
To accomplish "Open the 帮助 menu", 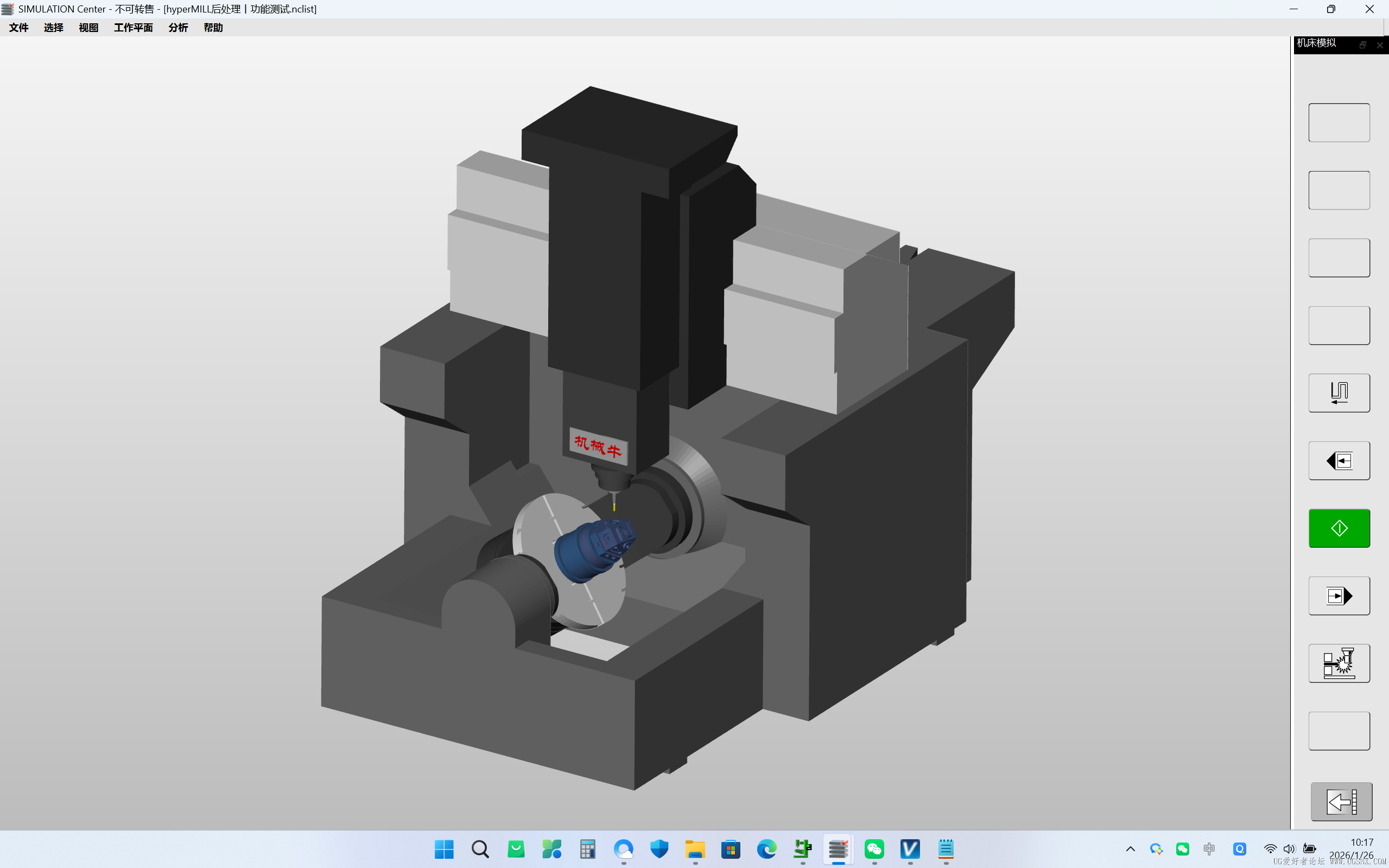I will point(213,28).
